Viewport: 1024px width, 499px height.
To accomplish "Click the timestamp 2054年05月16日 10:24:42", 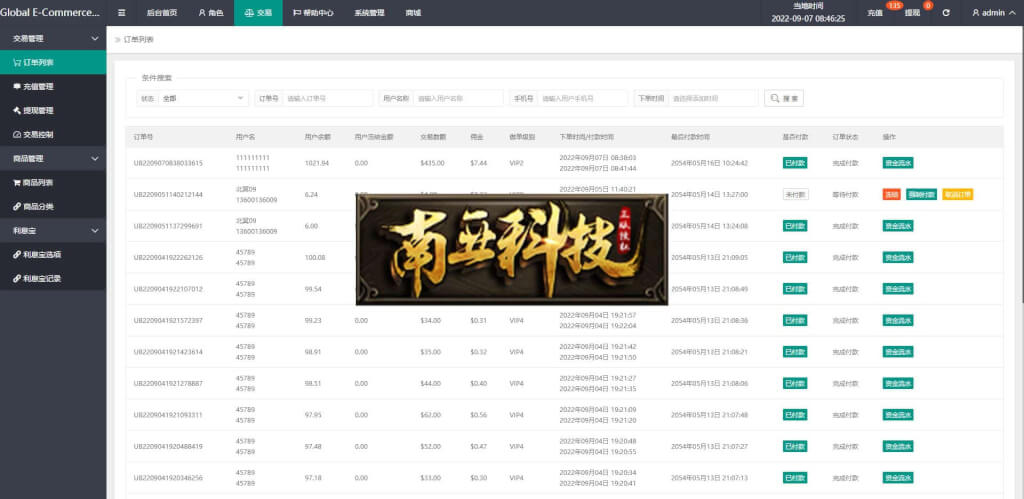I will click(x=709, y=163).
